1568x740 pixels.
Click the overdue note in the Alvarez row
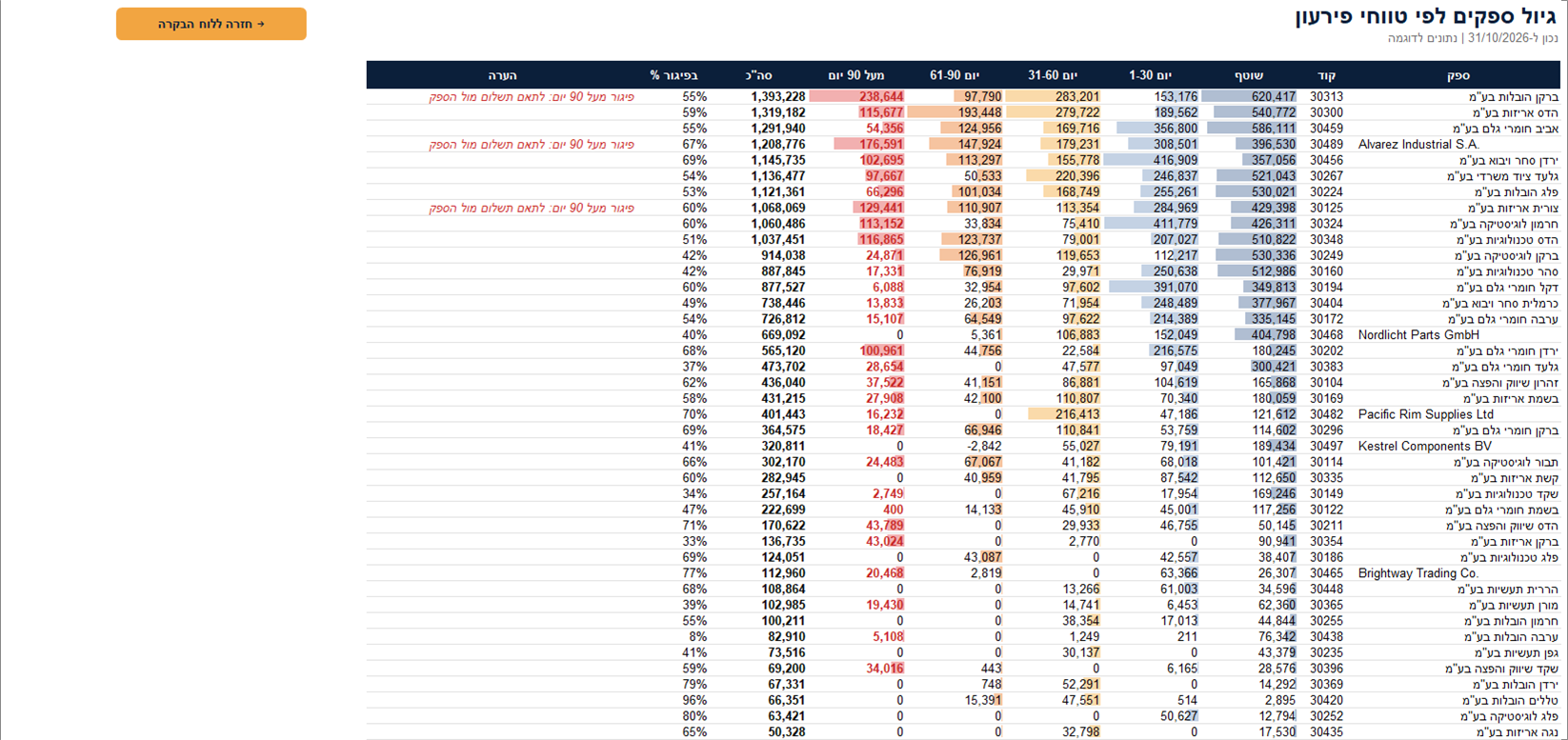pyautogui.click(x=531, y=145)
